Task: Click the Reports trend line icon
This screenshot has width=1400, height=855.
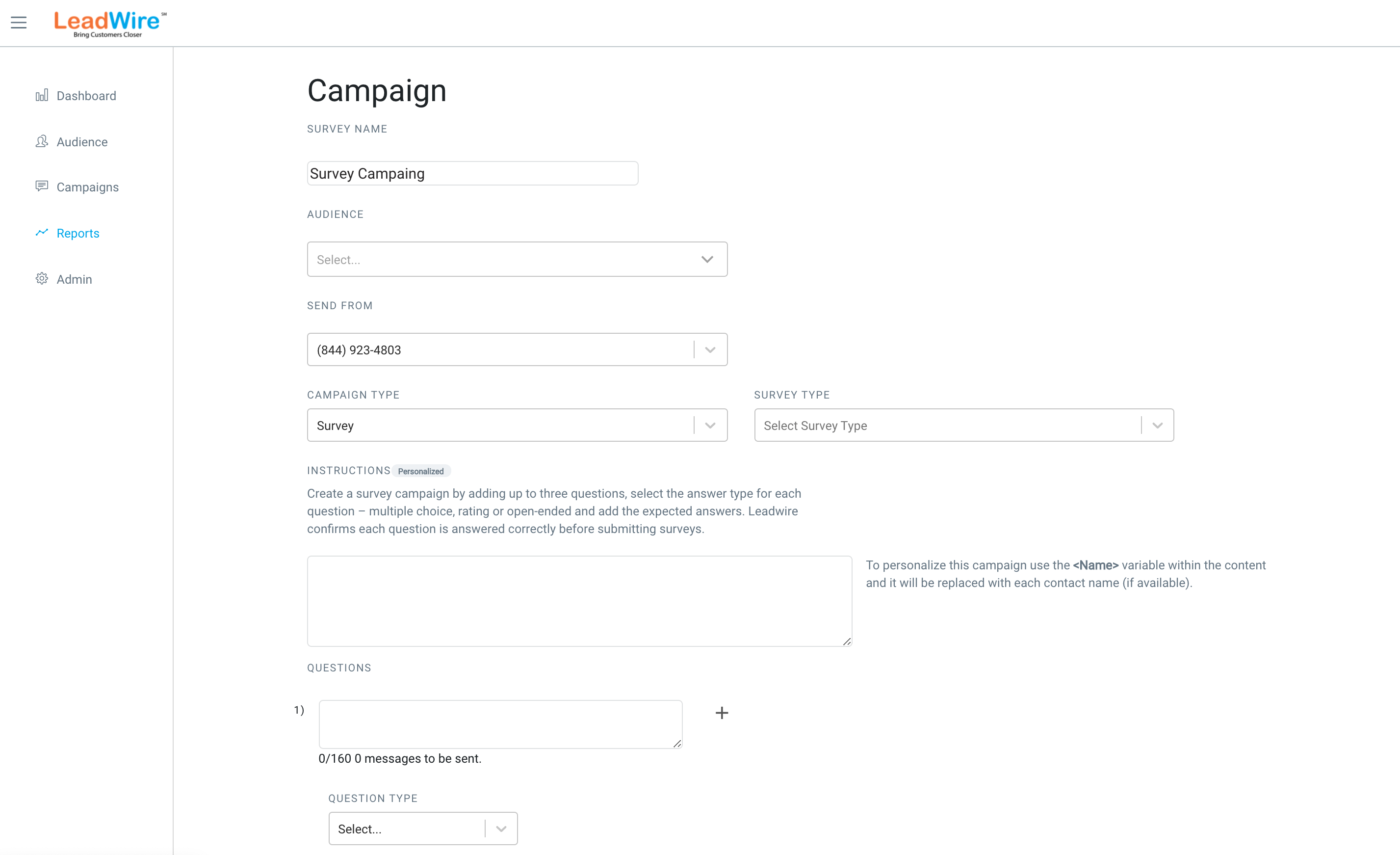Action: point(42,233)
